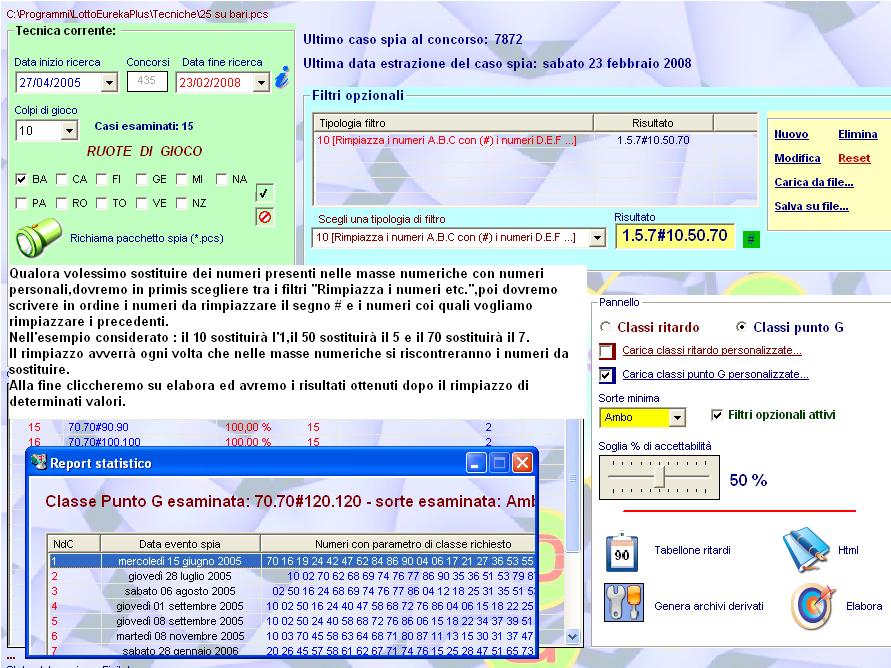Click the green hash button beside Risultato
This screenshot has height=668, width=891.
click(751, 239)
